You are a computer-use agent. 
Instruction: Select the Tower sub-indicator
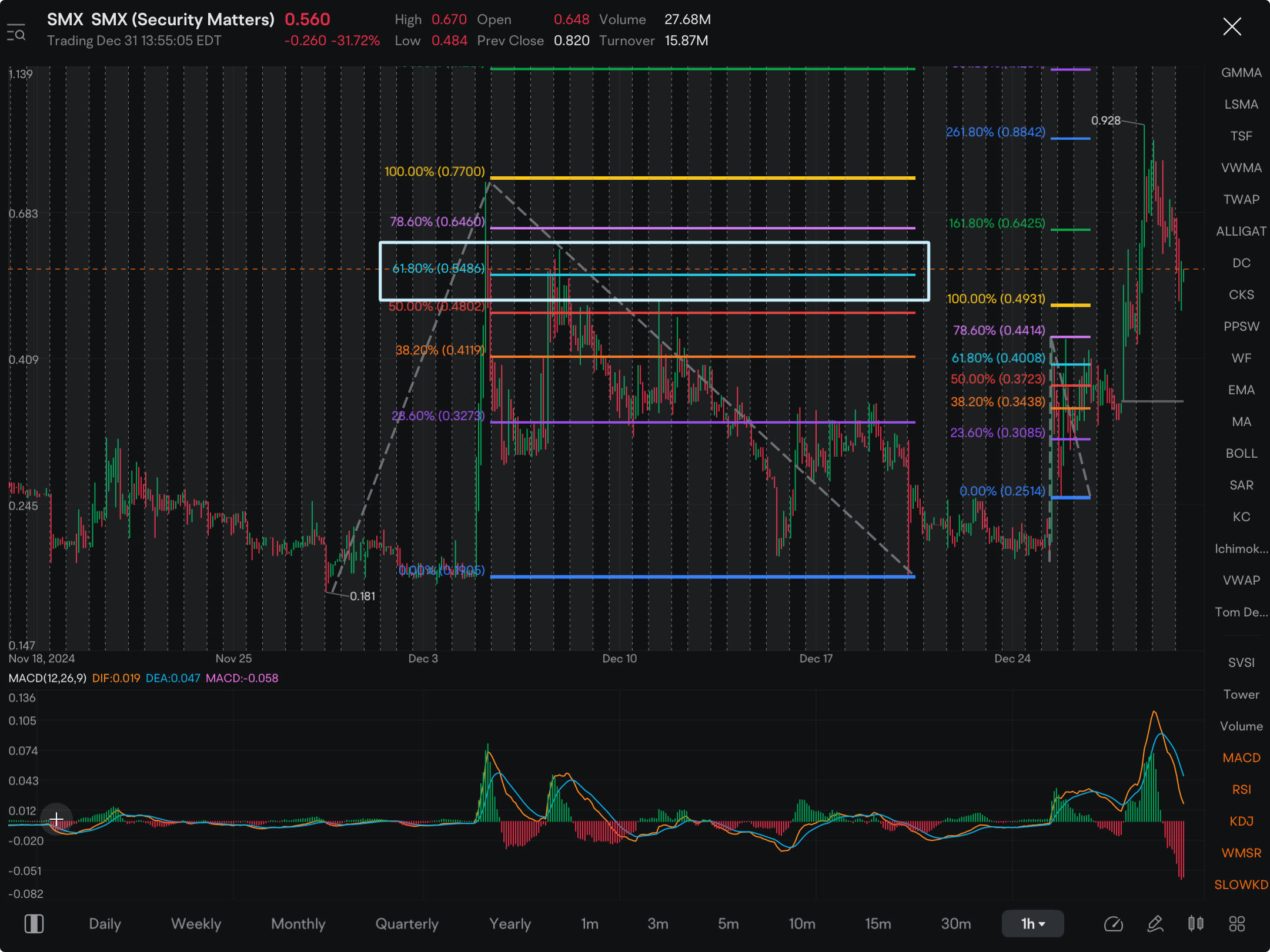pyautogui.click(x=1241, y=695)
